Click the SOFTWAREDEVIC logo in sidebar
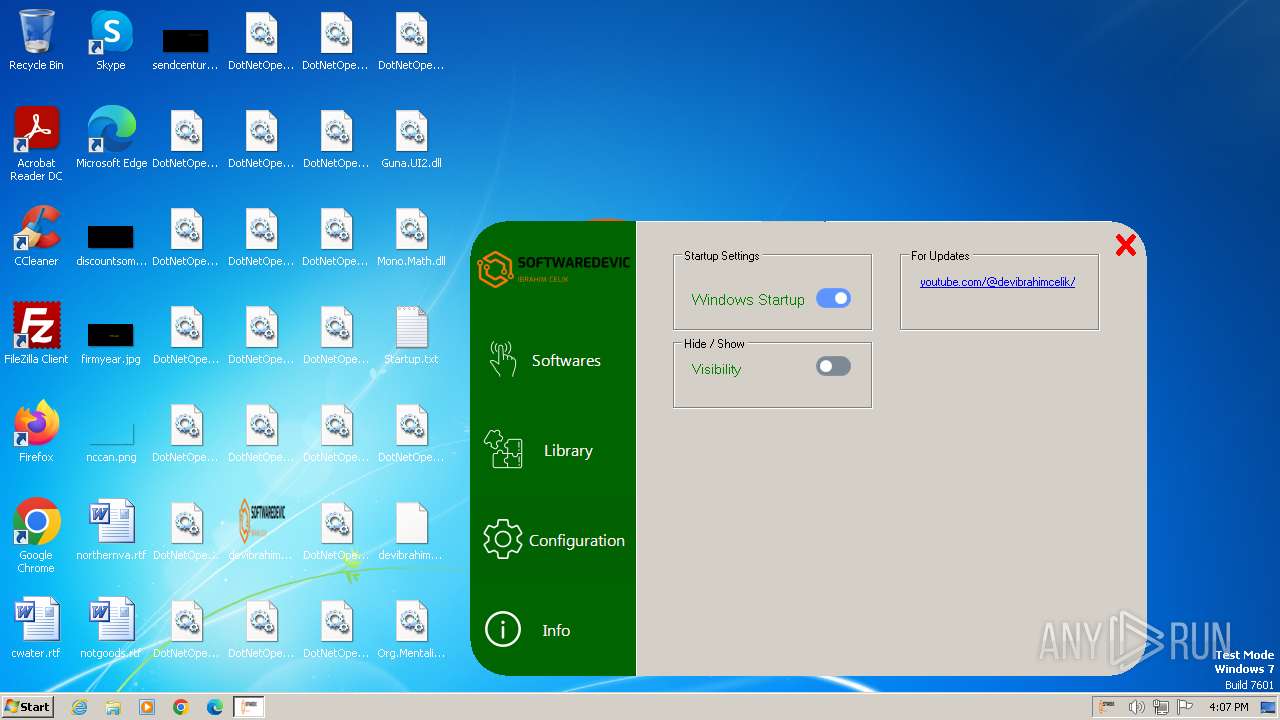The image size is (1280, 720). [554, 269]
